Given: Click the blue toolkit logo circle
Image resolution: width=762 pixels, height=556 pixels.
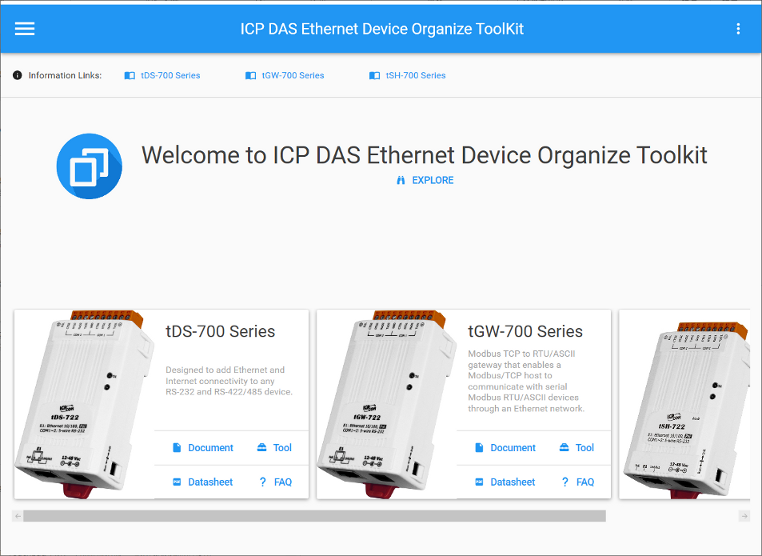Looking at the screenshot, I should [x=89, y=166].
